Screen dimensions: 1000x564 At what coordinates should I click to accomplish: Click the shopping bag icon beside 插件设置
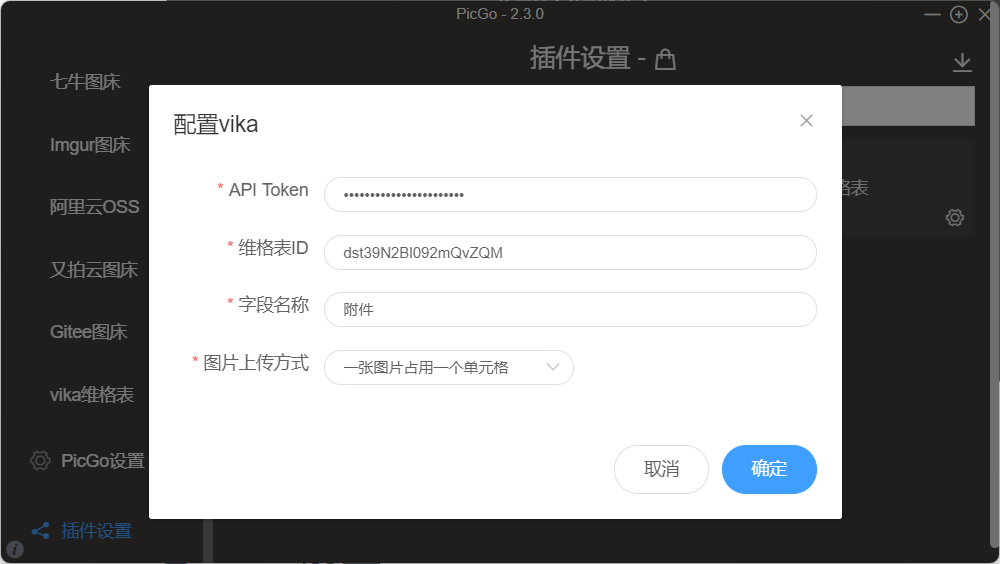665,60
